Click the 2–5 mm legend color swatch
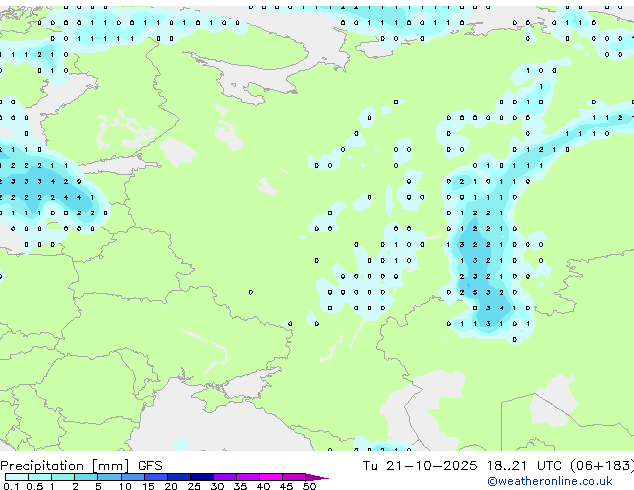The image size is (634, 490). click(86, 477)
